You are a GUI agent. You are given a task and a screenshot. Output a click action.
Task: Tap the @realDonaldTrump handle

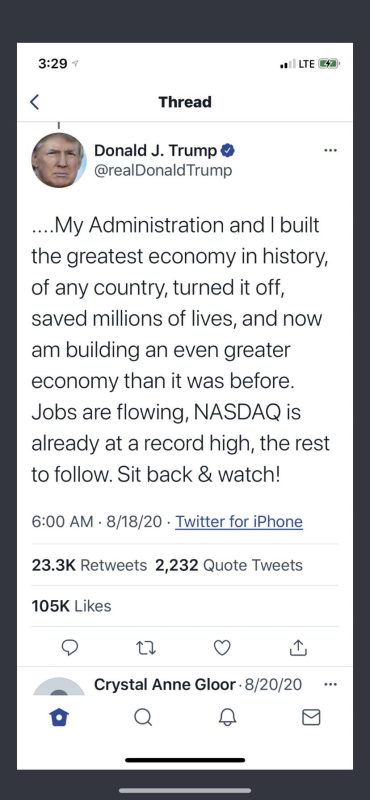click(163, 170)
